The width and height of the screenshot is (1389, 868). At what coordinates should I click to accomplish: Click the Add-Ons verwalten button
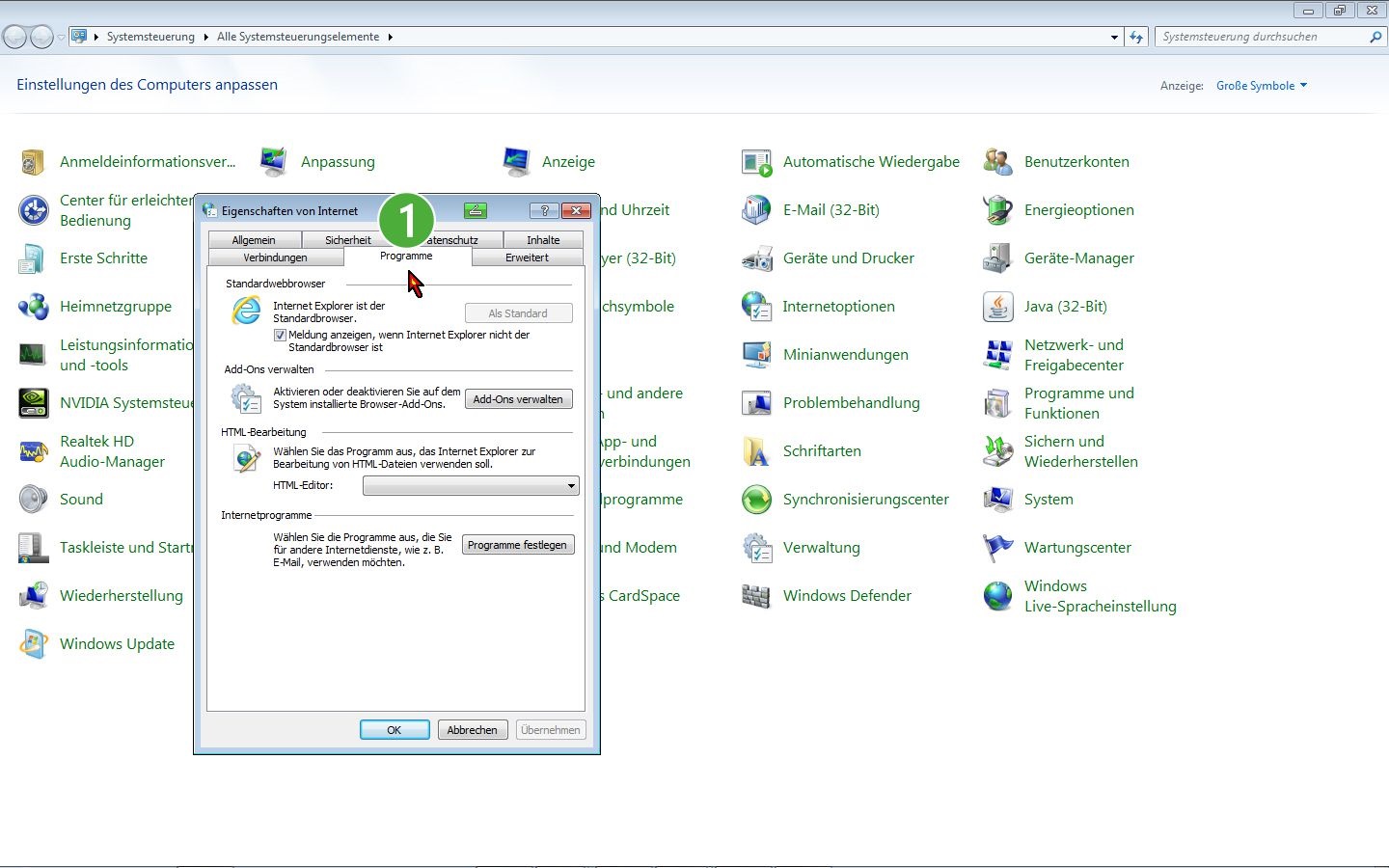click(518, 399)
